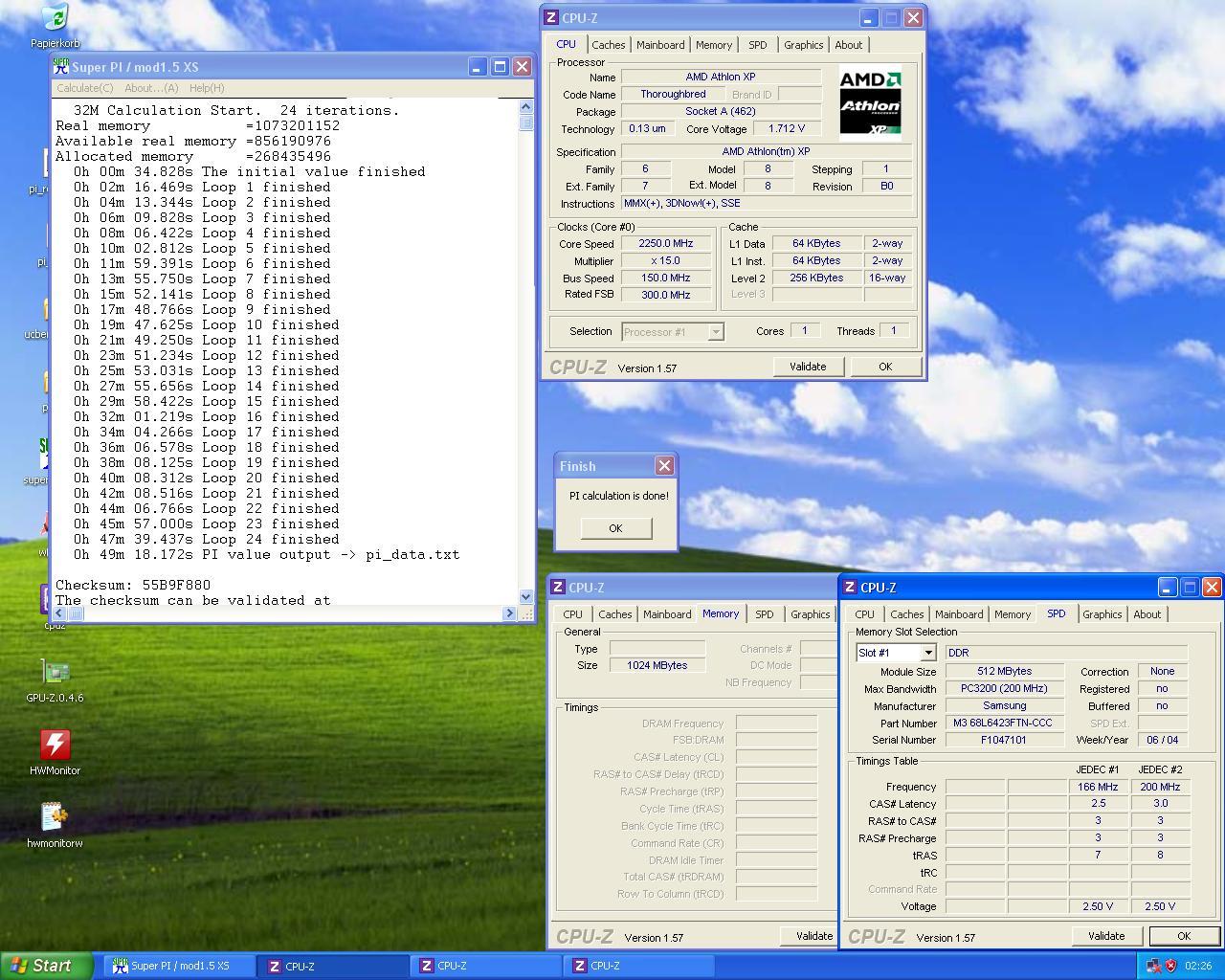Screen dimensions: 1225x980
Task: Click OK in SPD CPU-Z window
Action: click(x=1184, y=936)
